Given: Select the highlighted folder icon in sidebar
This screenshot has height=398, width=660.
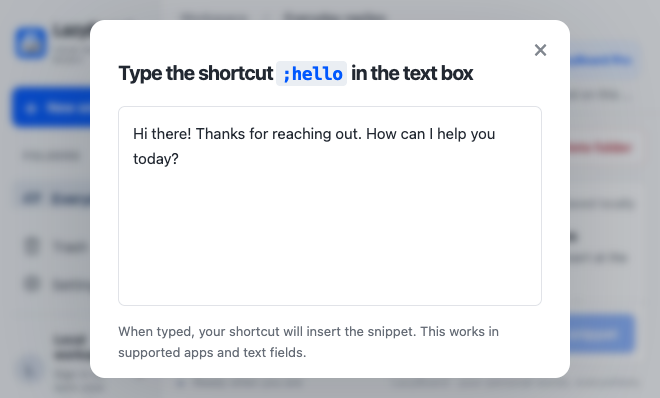Looking at the screenshot, I should pyautogui.click(x=31, y=199).
